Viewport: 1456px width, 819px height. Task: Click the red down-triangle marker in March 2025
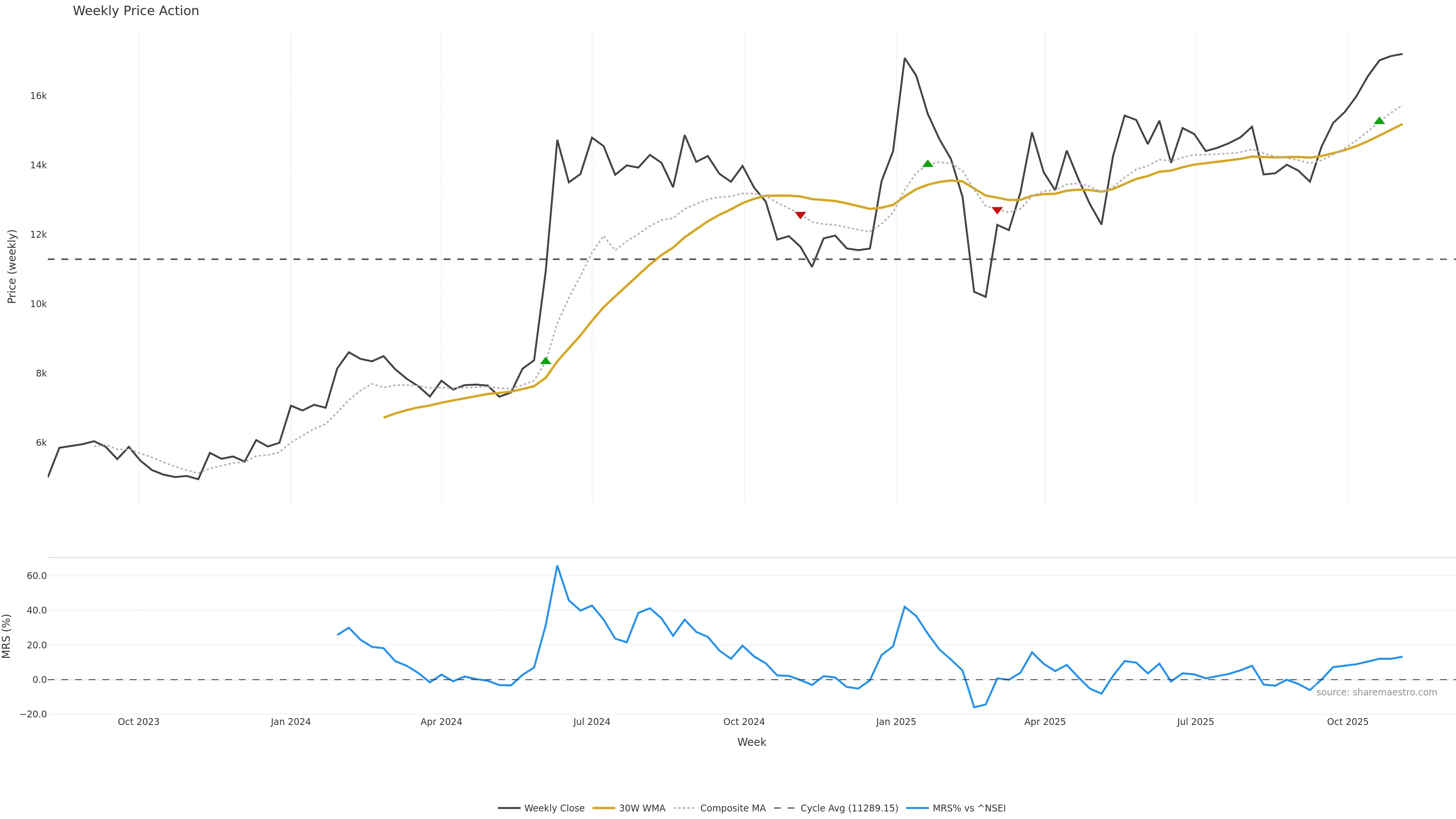997,210
